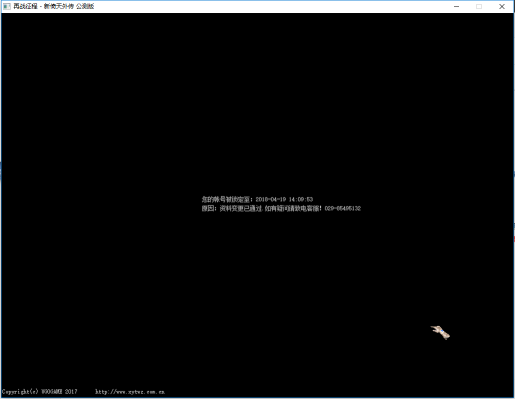
Task: Click the 公测版 label in title bar
Action: coord(85,6)
